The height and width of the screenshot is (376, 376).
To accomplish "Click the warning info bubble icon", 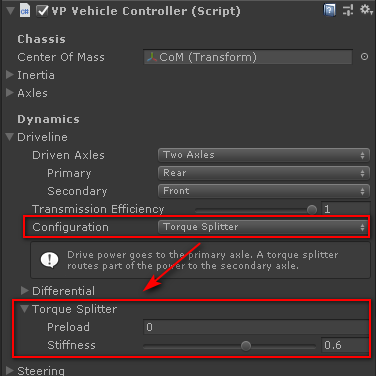I will [x=49, y=260].
